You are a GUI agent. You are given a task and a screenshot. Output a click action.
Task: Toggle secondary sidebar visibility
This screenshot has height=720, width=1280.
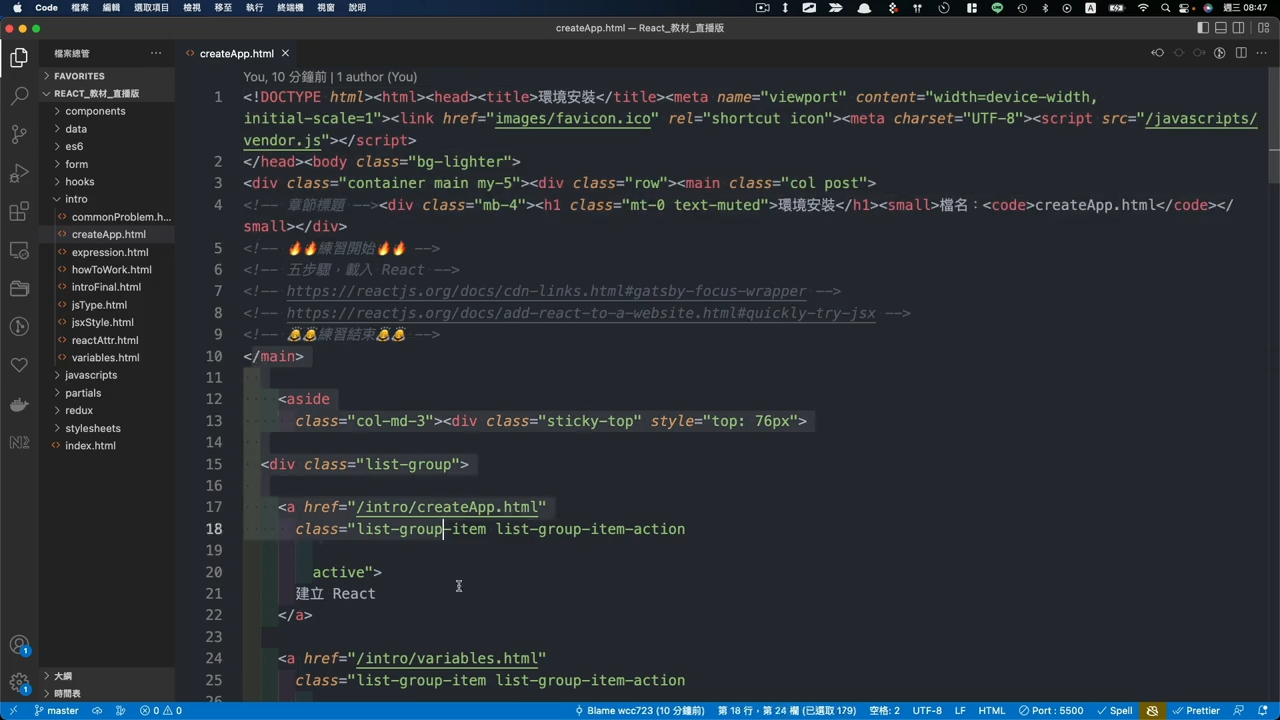click(x=1239, y=28)
